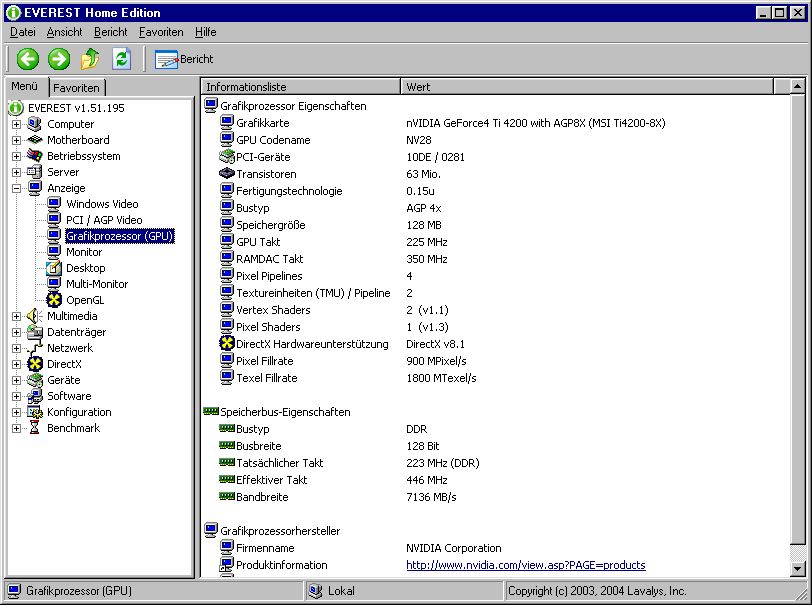Click the Wert column header

tap(587, 86)
